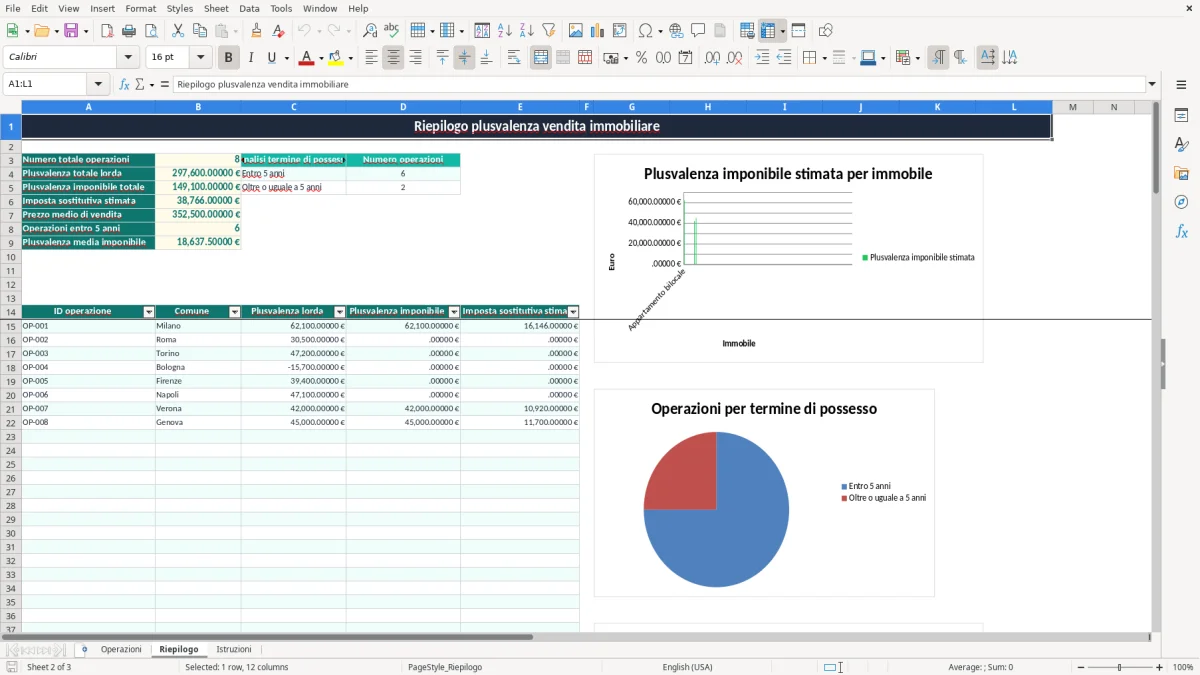Click yellow Background Color swatch
Viewport: 1200px width, 675px height.
click(x=336, y=58)
